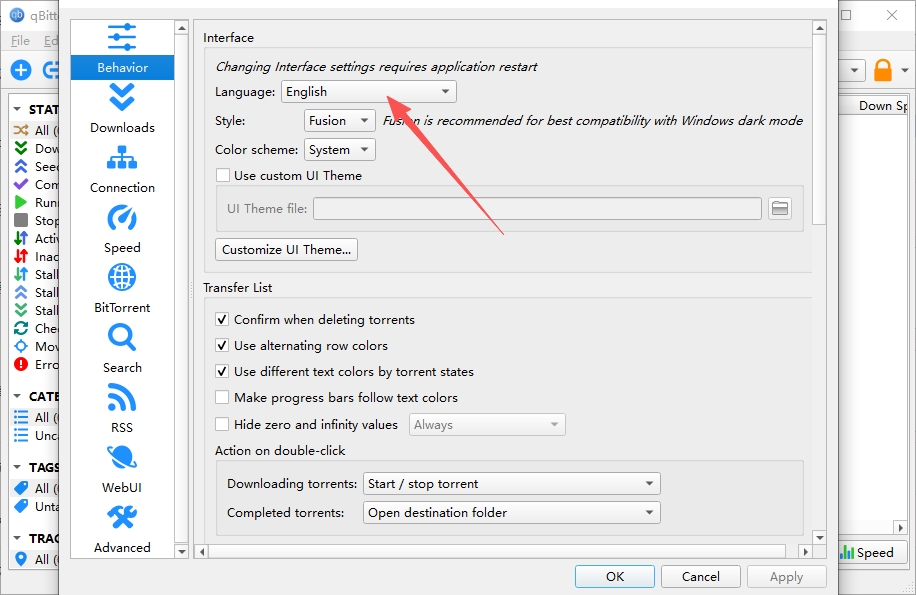Enable Use custom UI Theme checkbox
This screenshot has height=595, width=916.
tap(222, 175)
